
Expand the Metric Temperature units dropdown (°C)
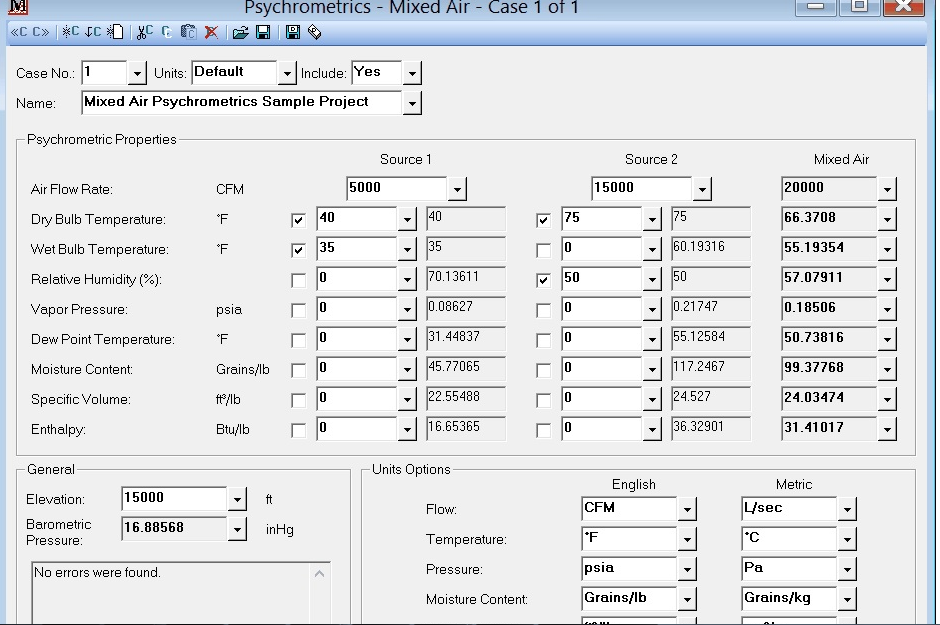click(x=847, y=539)
